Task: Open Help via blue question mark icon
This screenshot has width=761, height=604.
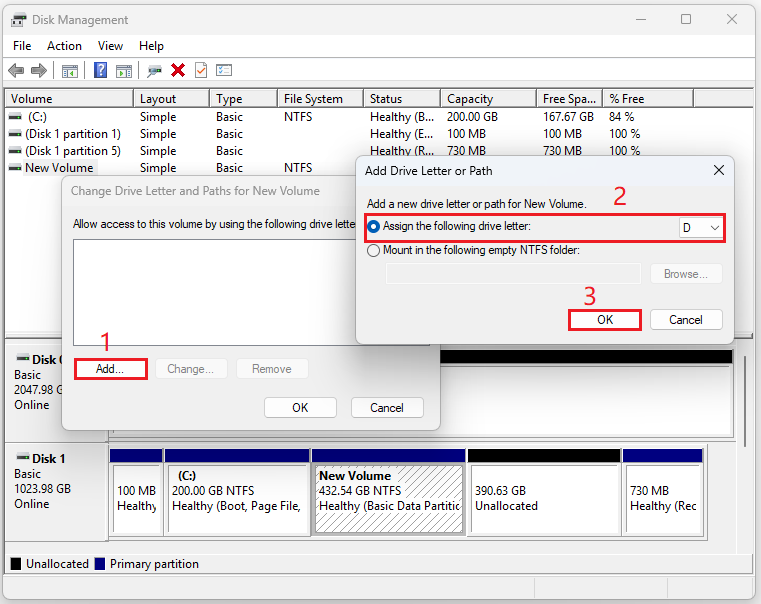Action: point(100,71)
